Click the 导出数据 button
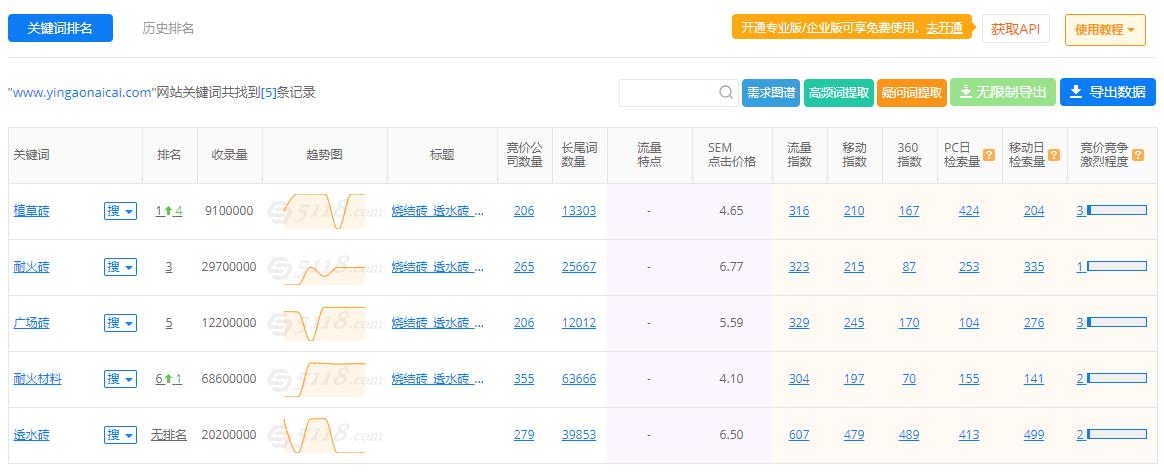 tap(1108, 93)
